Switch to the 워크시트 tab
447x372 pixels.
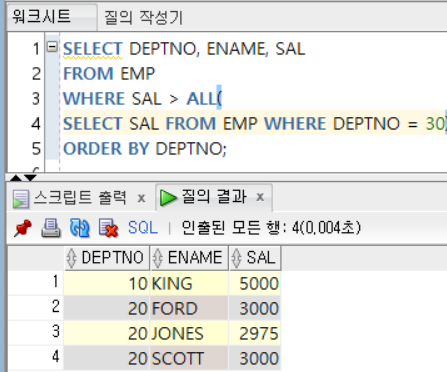(x=52, y=17)
